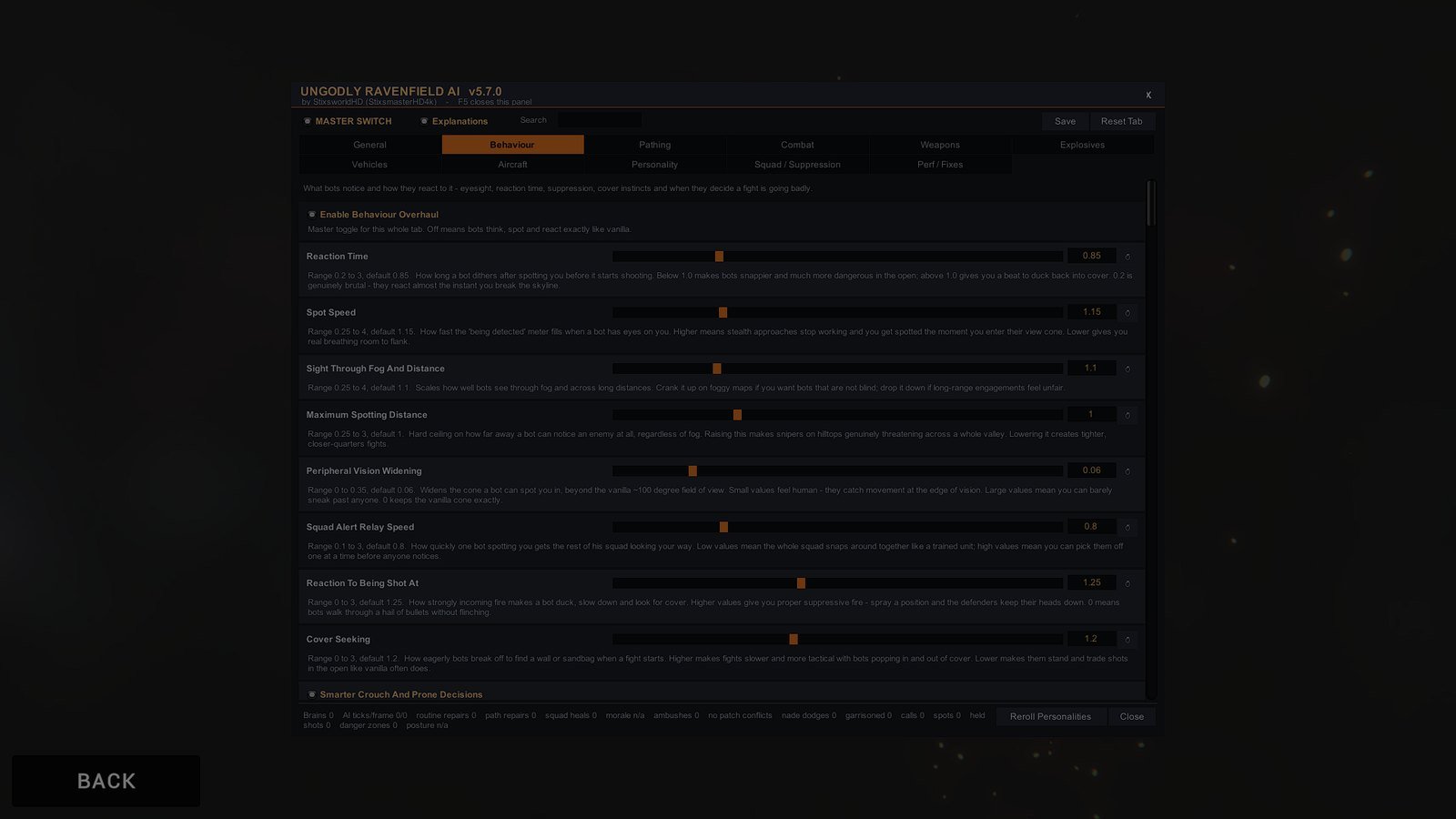1456x819 pixels.
Task: Reset Maximum Spotting Distance icon
Action: click(1127, 415)
